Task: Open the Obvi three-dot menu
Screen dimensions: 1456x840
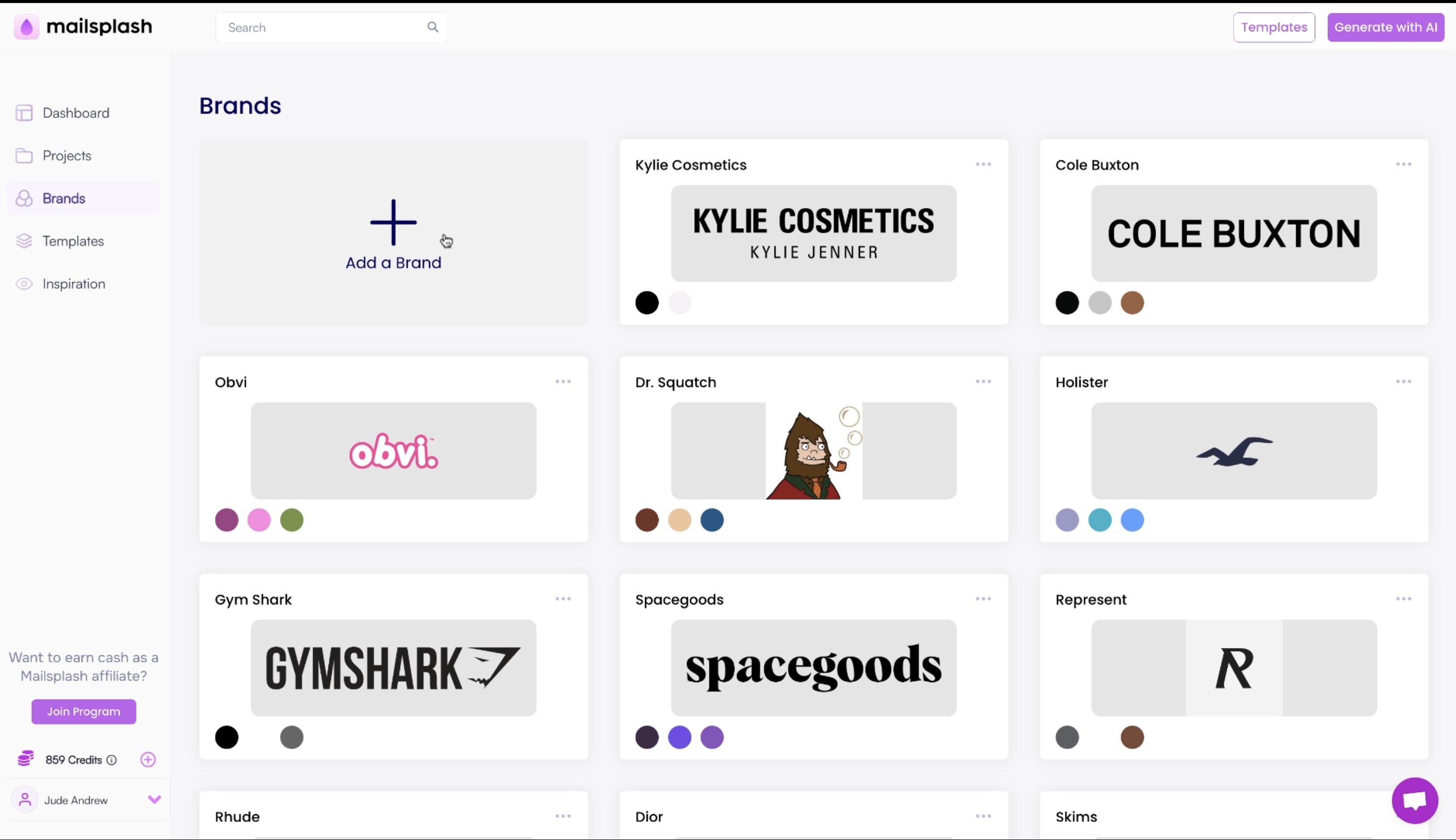Action: tap(563, 382)
